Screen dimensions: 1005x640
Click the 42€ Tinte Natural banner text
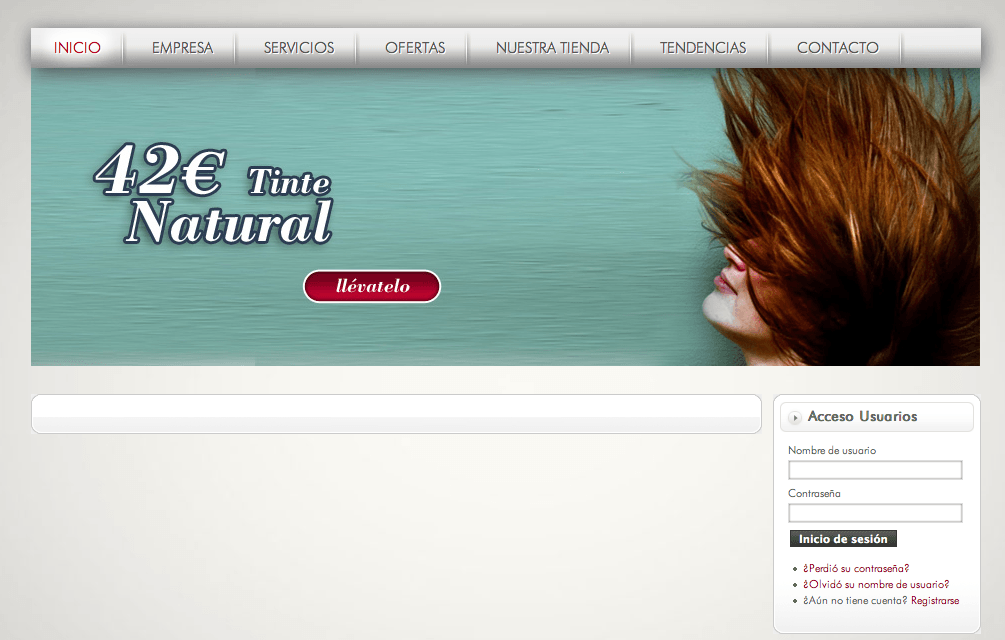tap(213, 193)
